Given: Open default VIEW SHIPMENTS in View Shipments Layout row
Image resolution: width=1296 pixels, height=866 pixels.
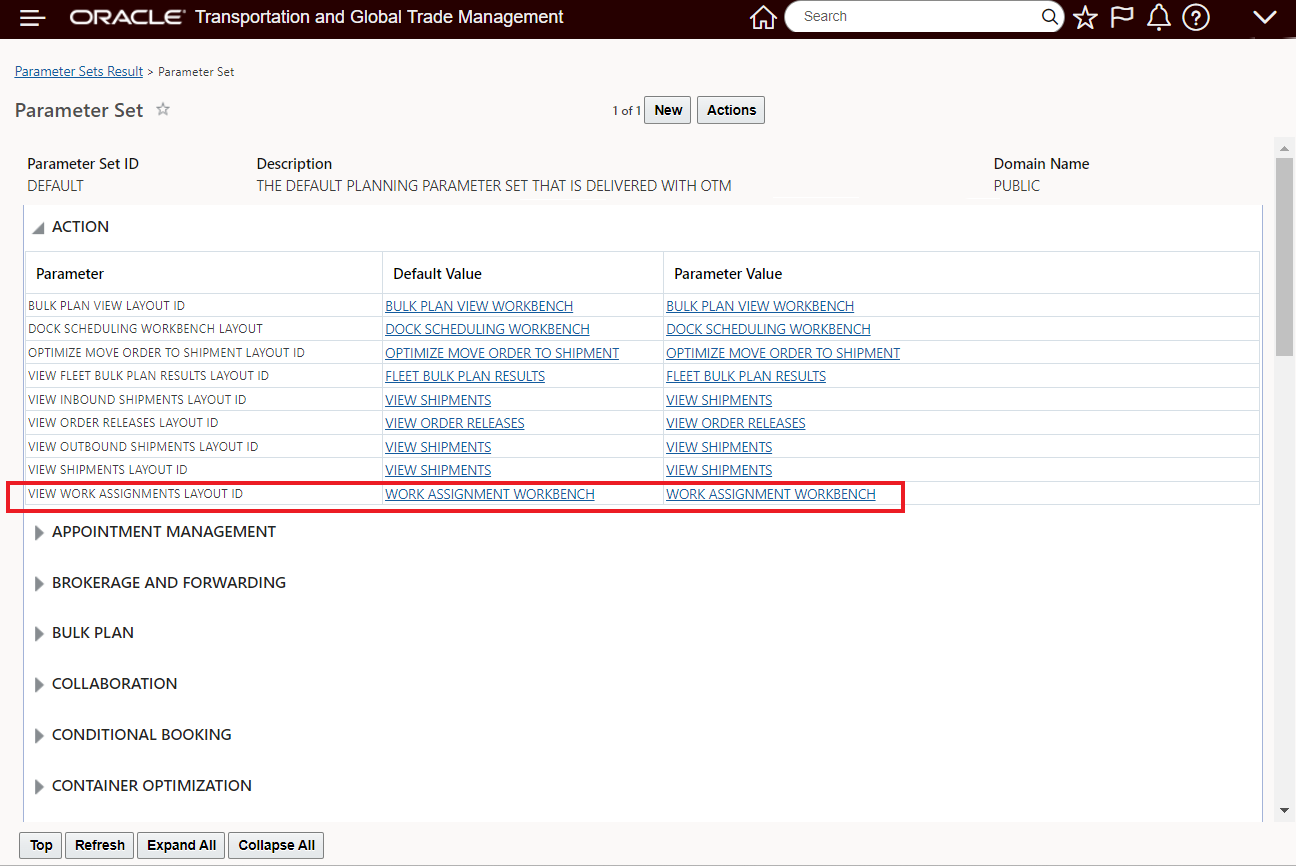Looking at the screenshot, I should click(x=438, y=470).
